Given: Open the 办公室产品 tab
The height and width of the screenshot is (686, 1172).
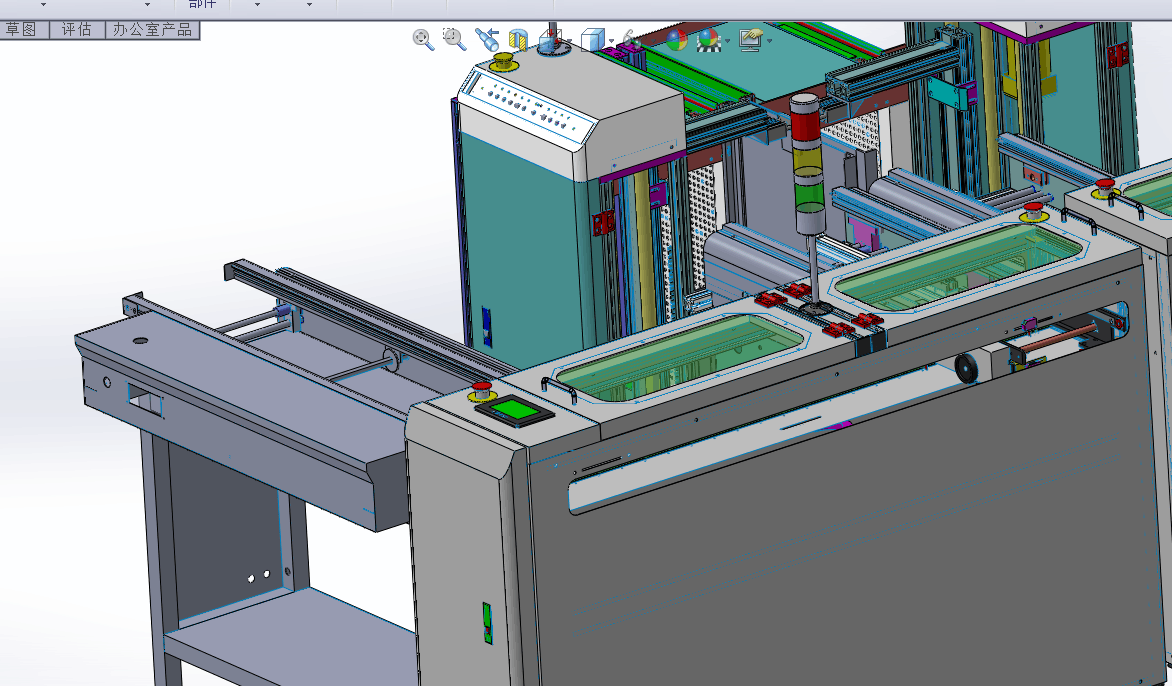Looking at the screenshot, I should point(152,29).
